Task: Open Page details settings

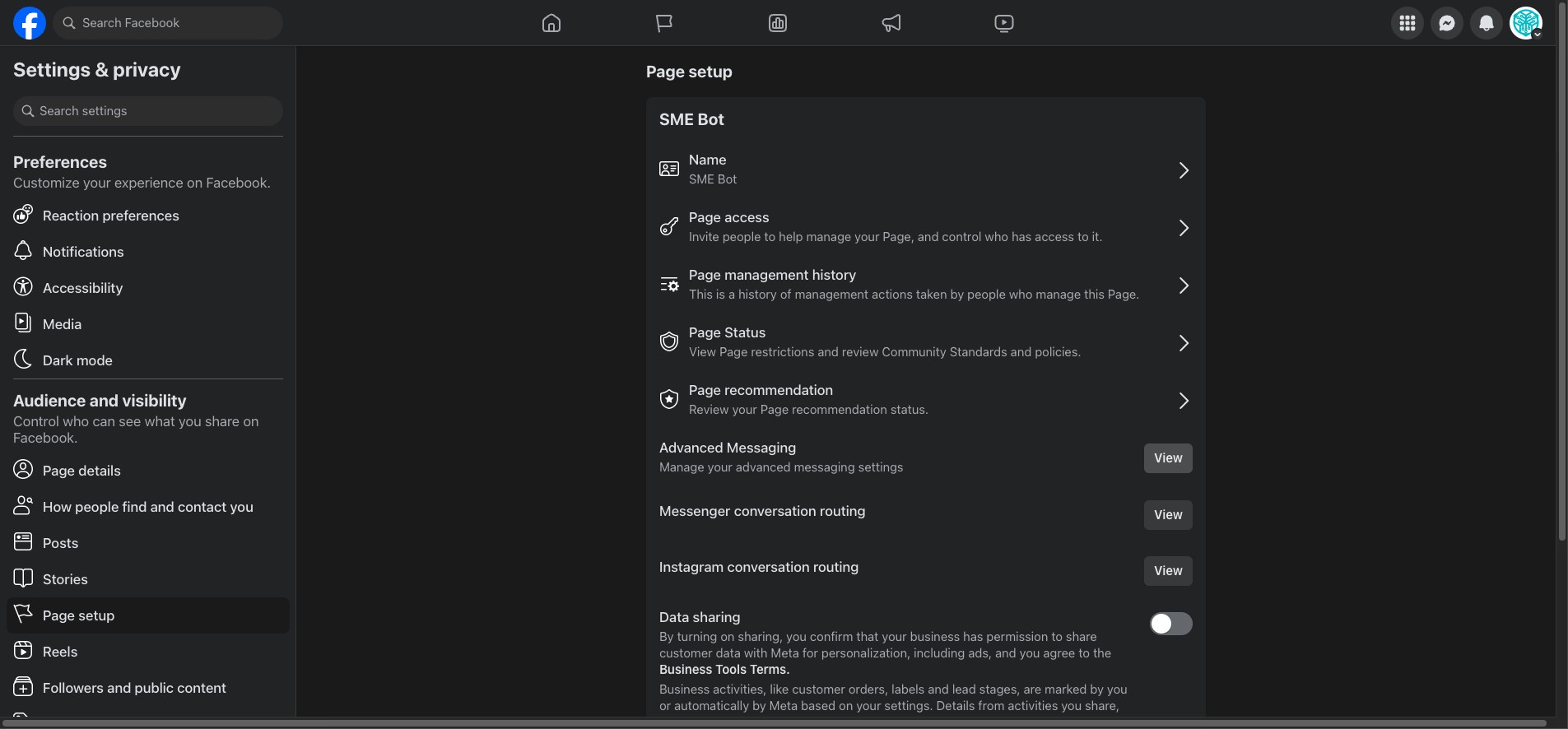Action: 148,471
